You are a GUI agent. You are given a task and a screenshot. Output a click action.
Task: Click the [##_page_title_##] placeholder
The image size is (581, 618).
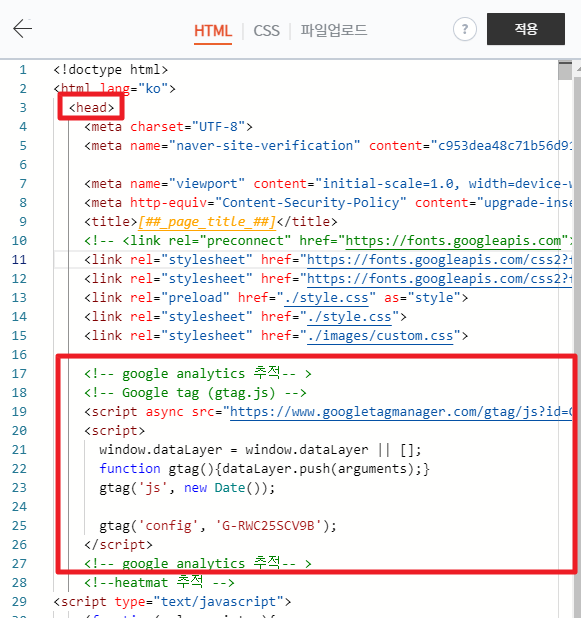coord(207,222)
